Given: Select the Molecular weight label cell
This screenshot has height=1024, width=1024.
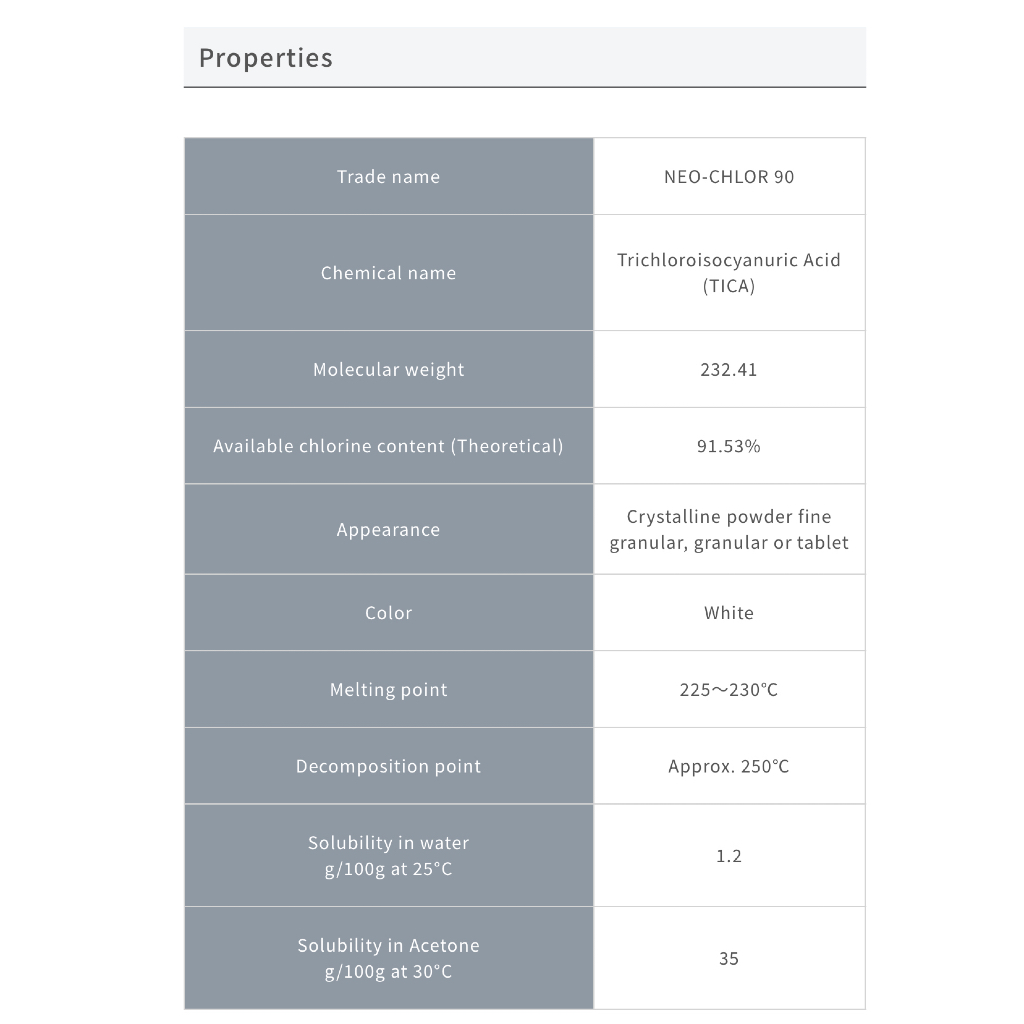Looking at the screenshot, I should pyautogui.click(x=389, y=369).
